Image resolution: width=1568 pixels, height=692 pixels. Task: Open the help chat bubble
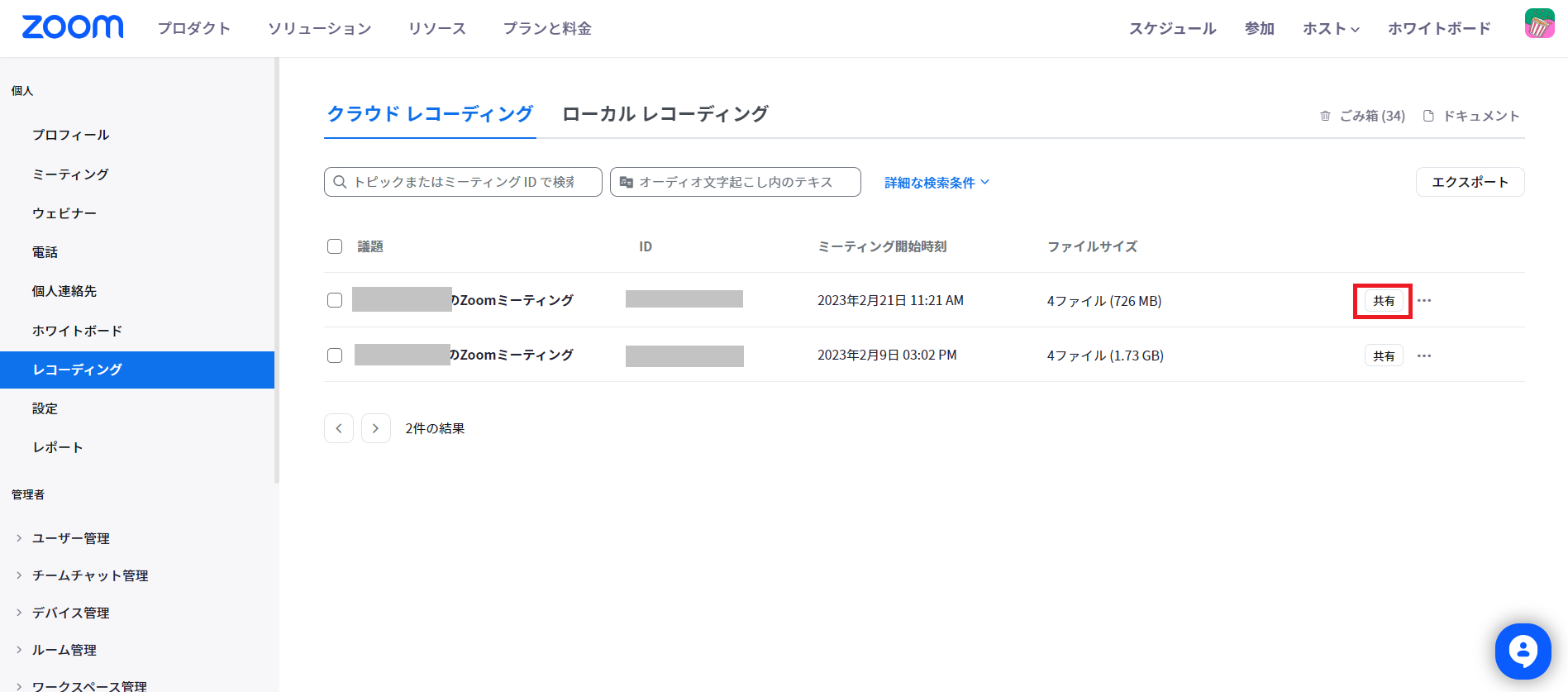click(x=1523, y=651)
